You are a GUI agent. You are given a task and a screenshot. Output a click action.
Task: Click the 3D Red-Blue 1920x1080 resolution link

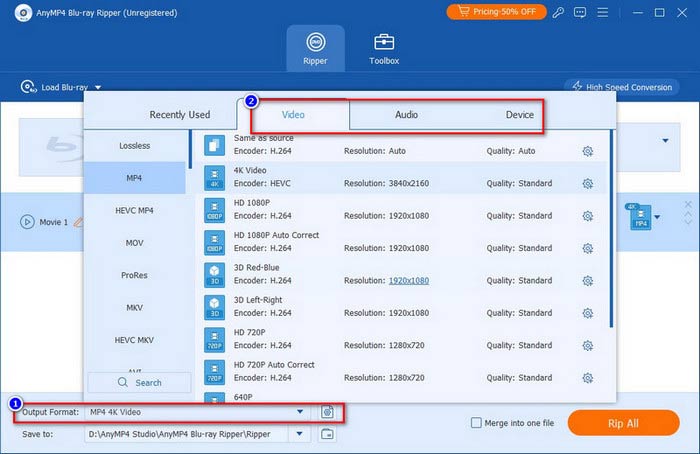408,280
